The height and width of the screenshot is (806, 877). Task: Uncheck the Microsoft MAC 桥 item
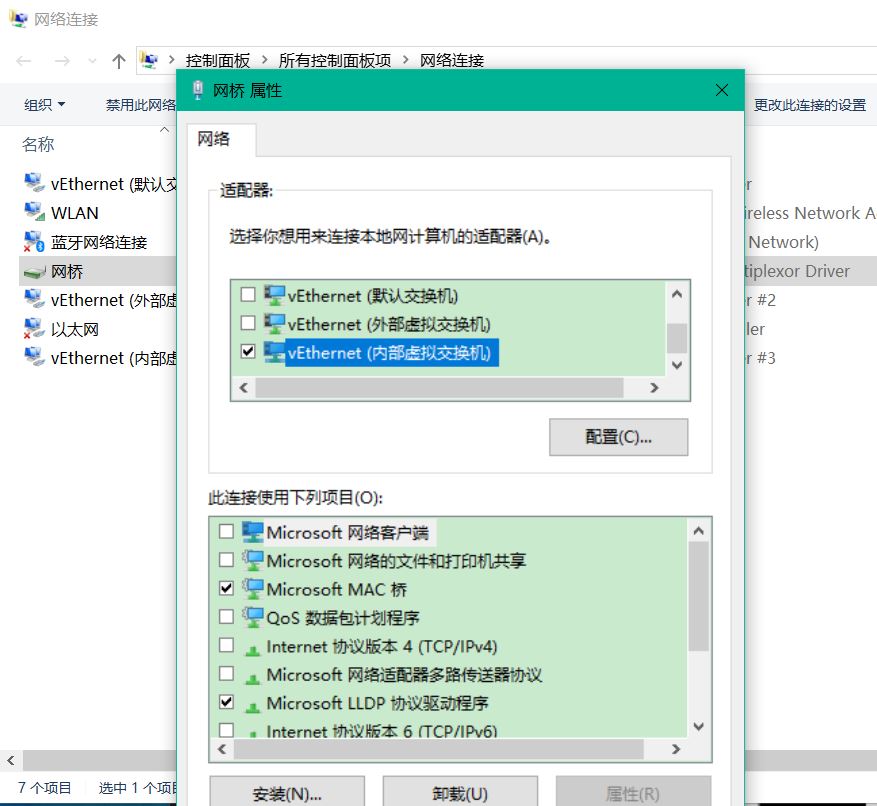click(226, 588)
